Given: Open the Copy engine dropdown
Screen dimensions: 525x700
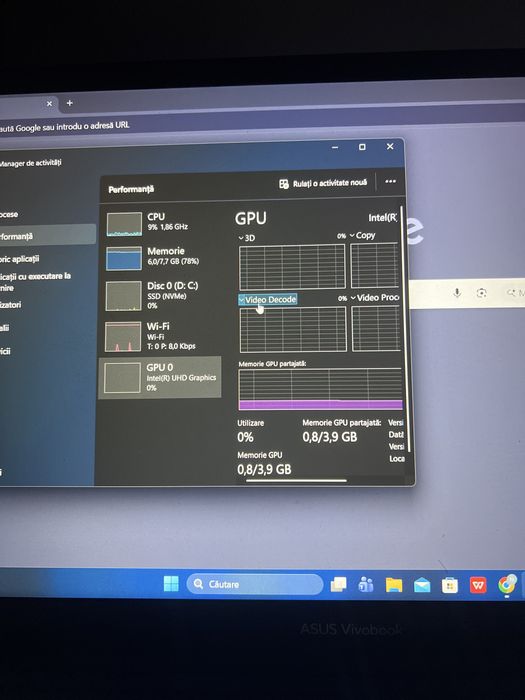Looking at the screenshot, I should (362, 235).
